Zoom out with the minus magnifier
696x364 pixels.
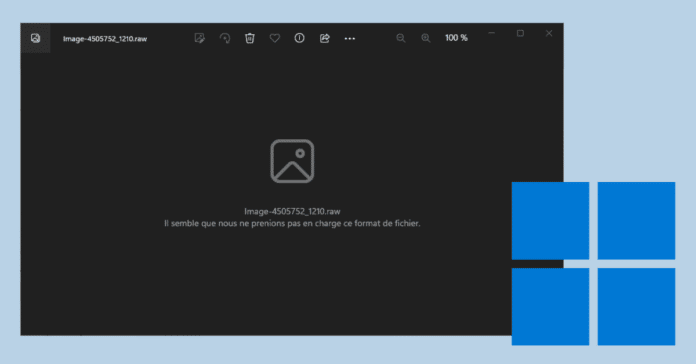(401, 38)
